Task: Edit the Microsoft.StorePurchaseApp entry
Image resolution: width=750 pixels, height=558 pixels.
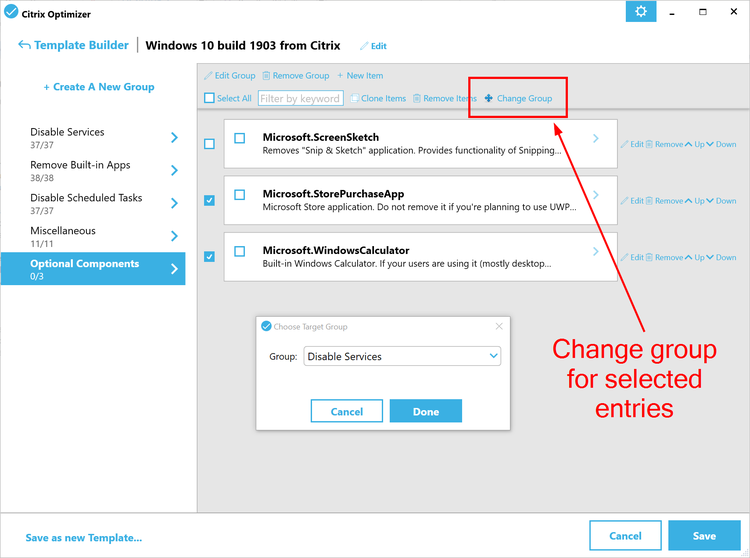Action: coord(632,200)
